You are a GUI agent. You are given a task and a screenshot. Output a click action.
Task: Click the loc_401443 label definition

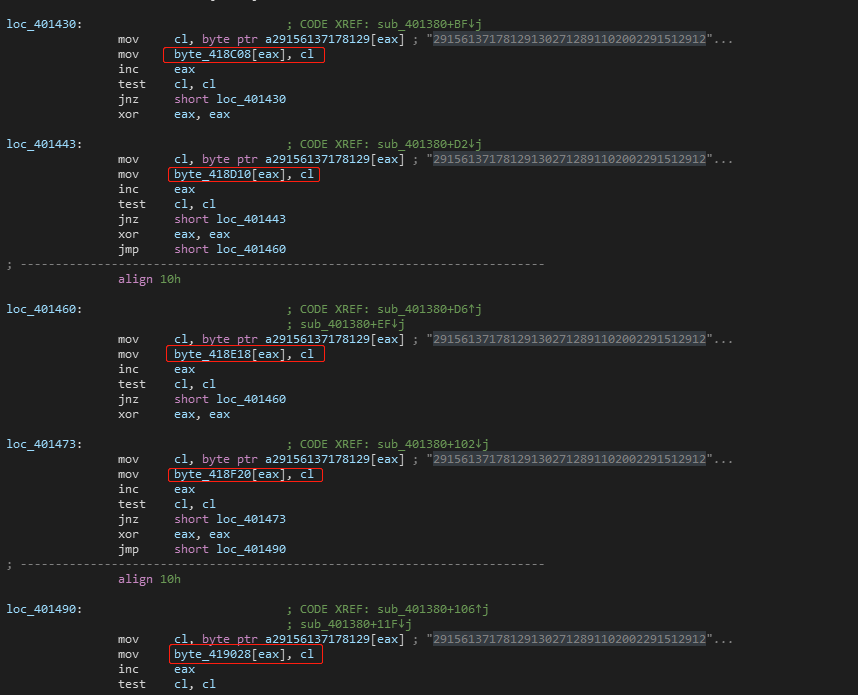click(x=44, y=143)
